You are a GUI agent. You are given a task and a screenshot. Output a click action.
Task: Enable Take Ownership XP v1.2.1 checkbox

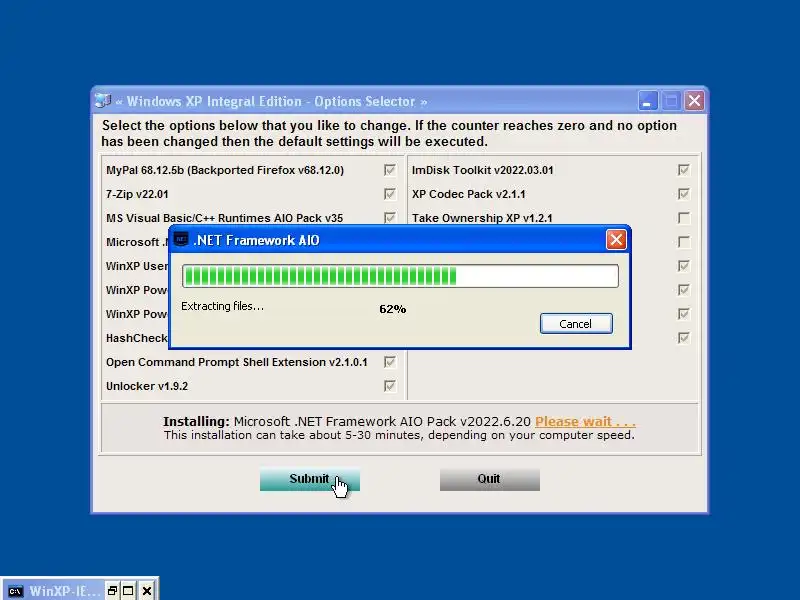(x=684, y=218)
